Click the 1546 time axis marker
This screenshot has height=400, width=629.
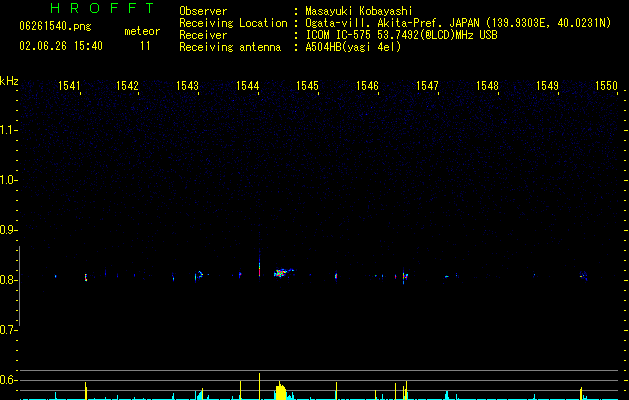367,86
